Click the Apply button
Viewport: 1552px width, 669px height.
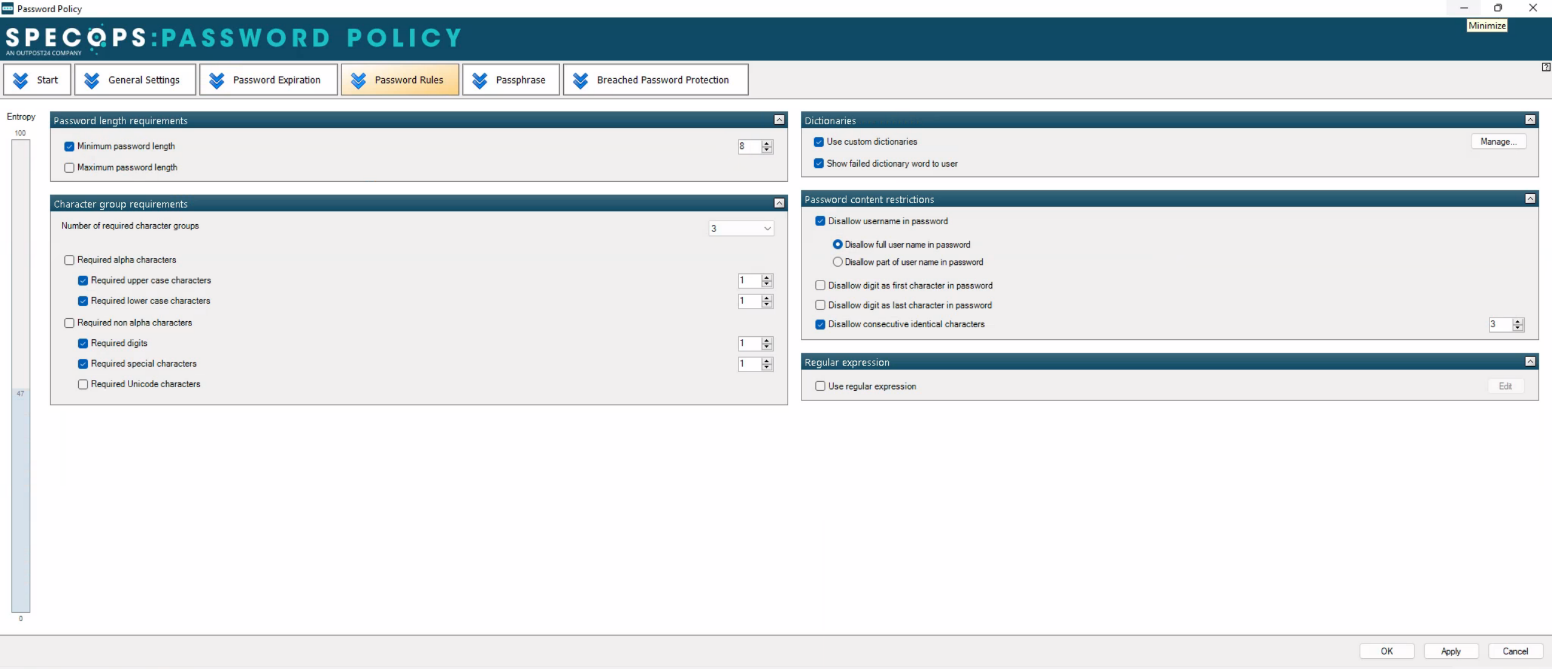pyautogui.click(x=1451, y=651)
